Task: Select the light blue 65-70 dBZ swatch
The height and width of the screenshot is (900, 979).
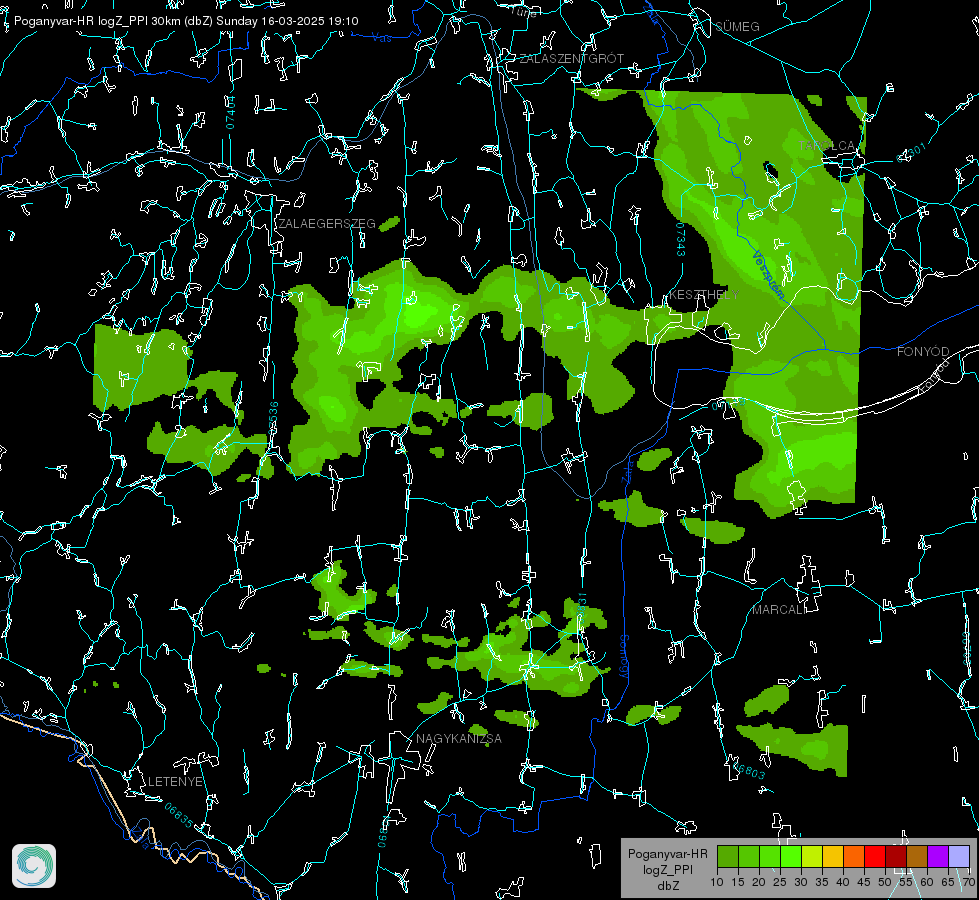Action: 959,856
